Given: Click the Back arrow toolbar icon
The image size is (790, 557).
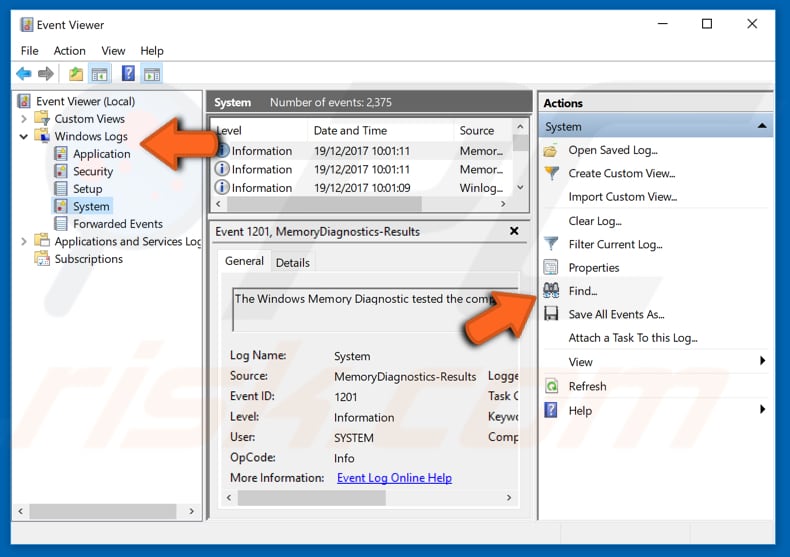Looking at the screenshot, I should click(x=24, y=74).
